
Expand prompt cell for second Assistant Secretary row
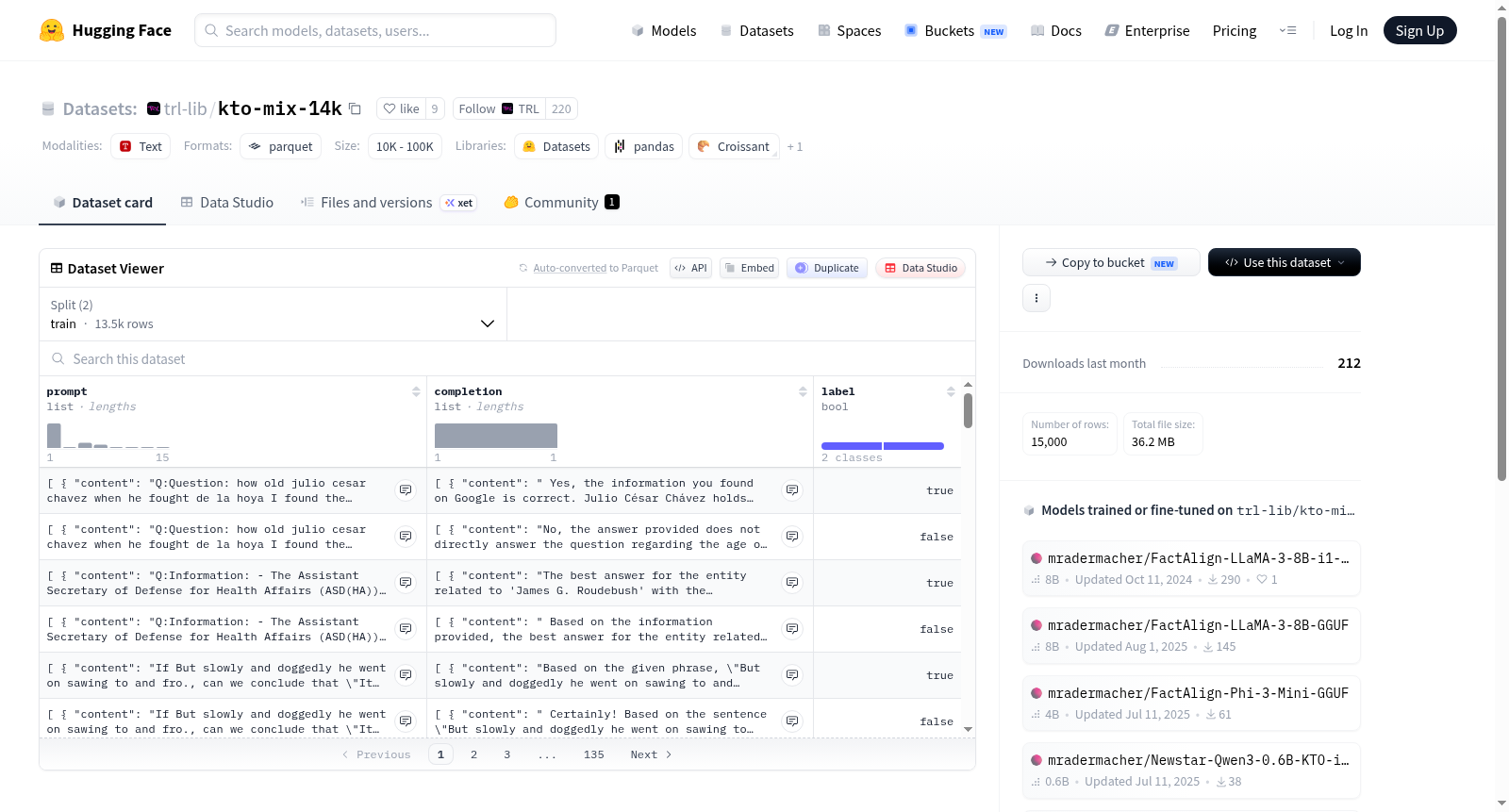pos(406,629)
